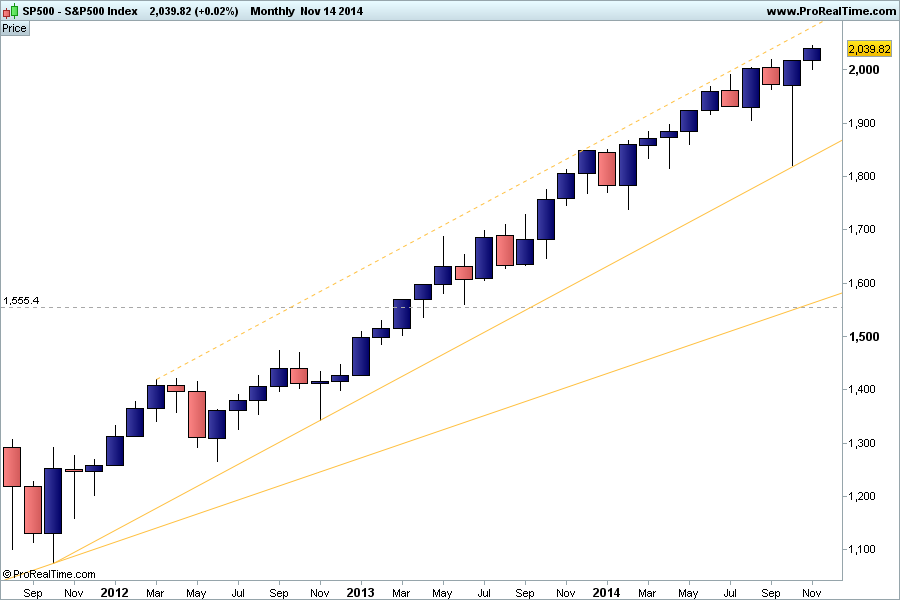This screenshot has height=600, width=900.
Task: Click the candlestick chart icon beside SP500
Action: (x=10, y=11)
